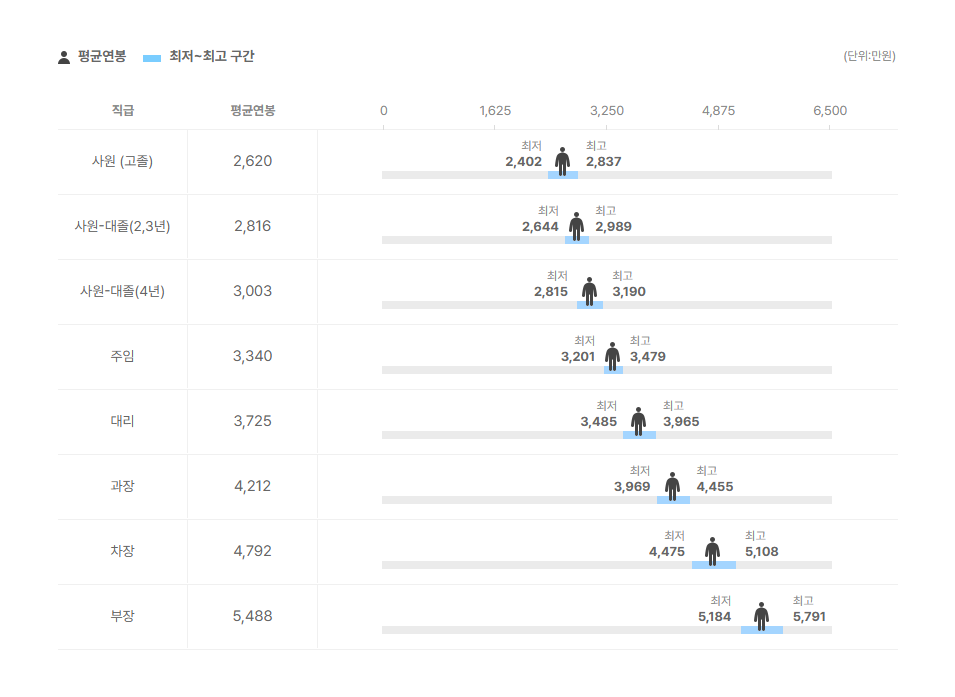Image resolution: width=955 pixels, height=697 pixels.
Task: Click the 대리 position label
Action: [123, 421]
